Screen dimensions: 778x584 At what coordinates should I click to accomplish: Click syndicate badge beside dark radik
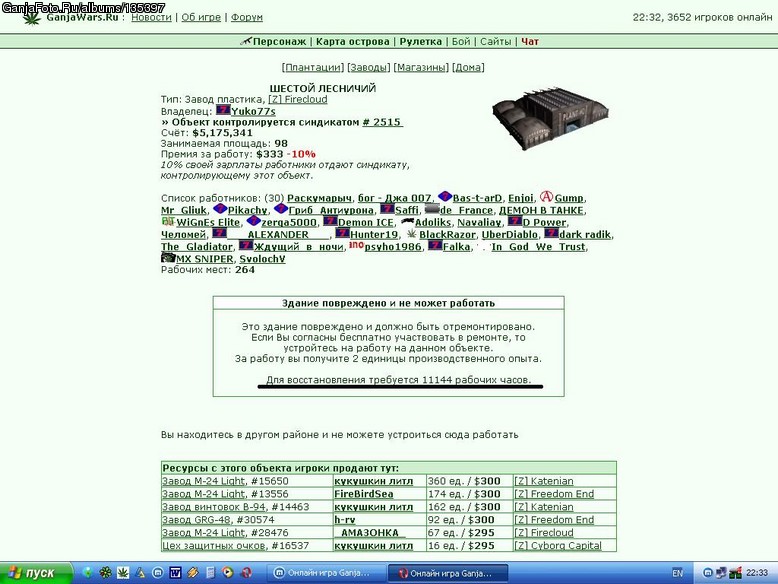pyautogui.click(x=551, y=233)
